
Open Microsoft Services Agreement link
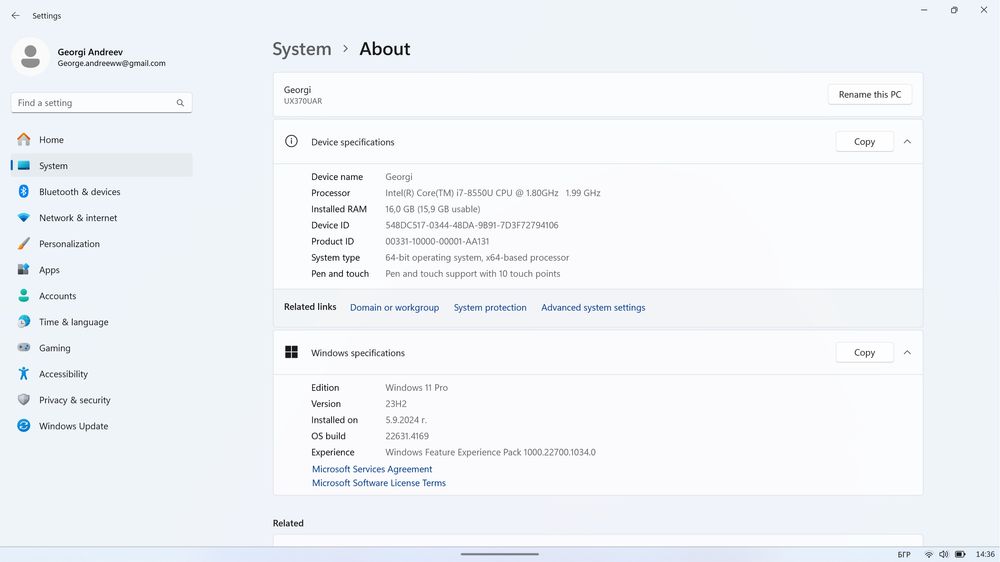tap(372, 469)
